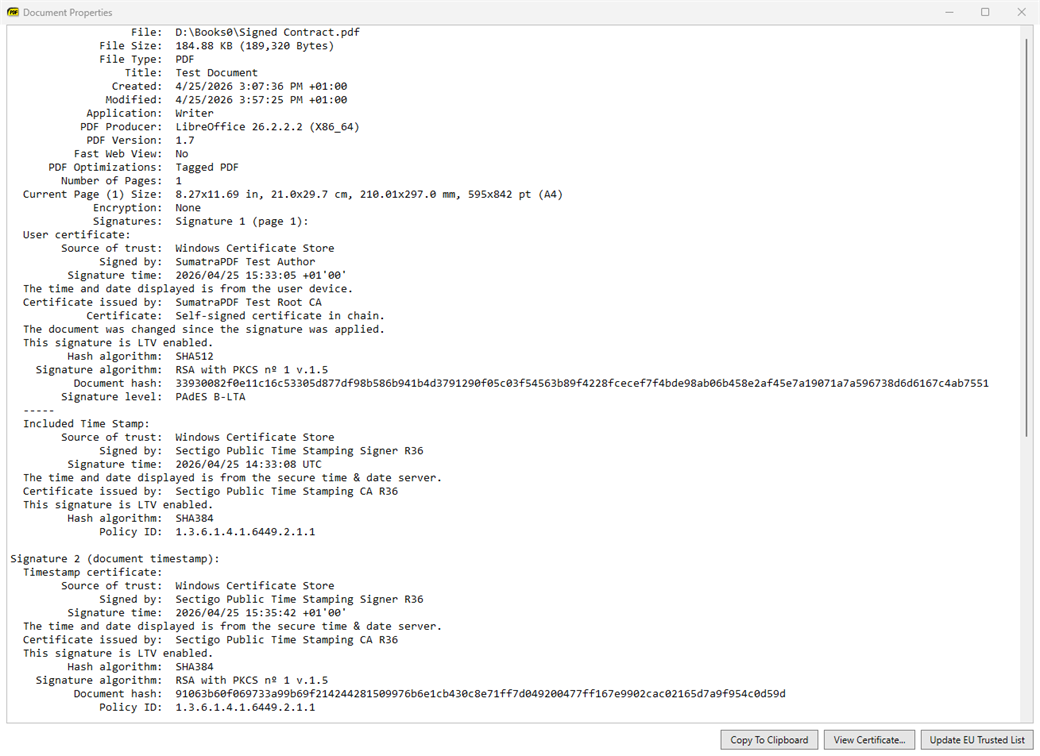The image size is (1040, 756).
Task: Click signature time 2026/04/25 15:35:42
Action: point(235,613)
